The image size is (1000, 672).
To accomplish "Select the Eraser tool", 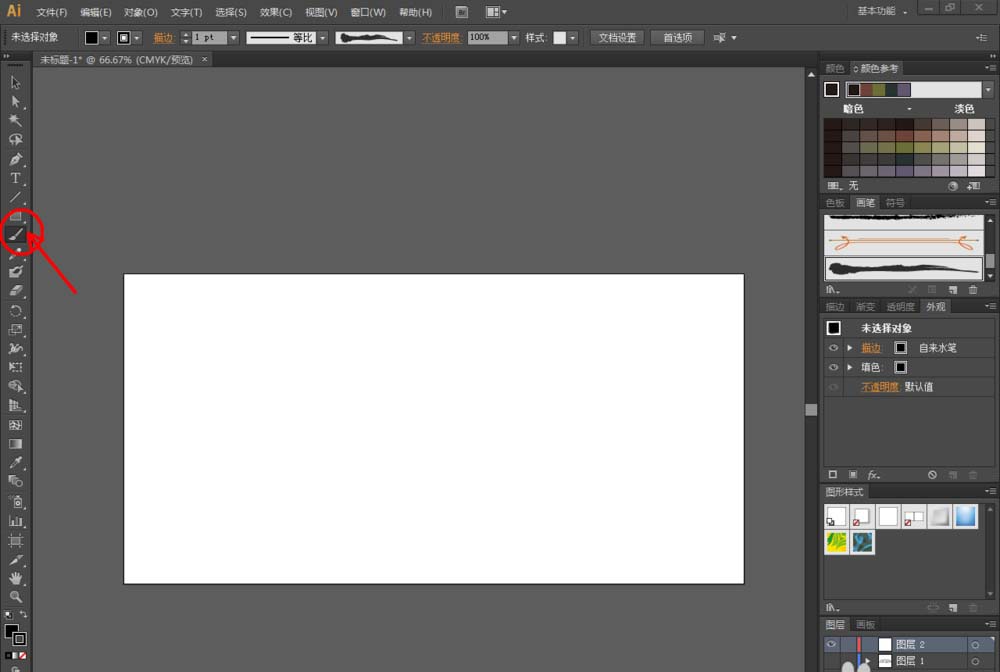I will [x=15, y=291].
